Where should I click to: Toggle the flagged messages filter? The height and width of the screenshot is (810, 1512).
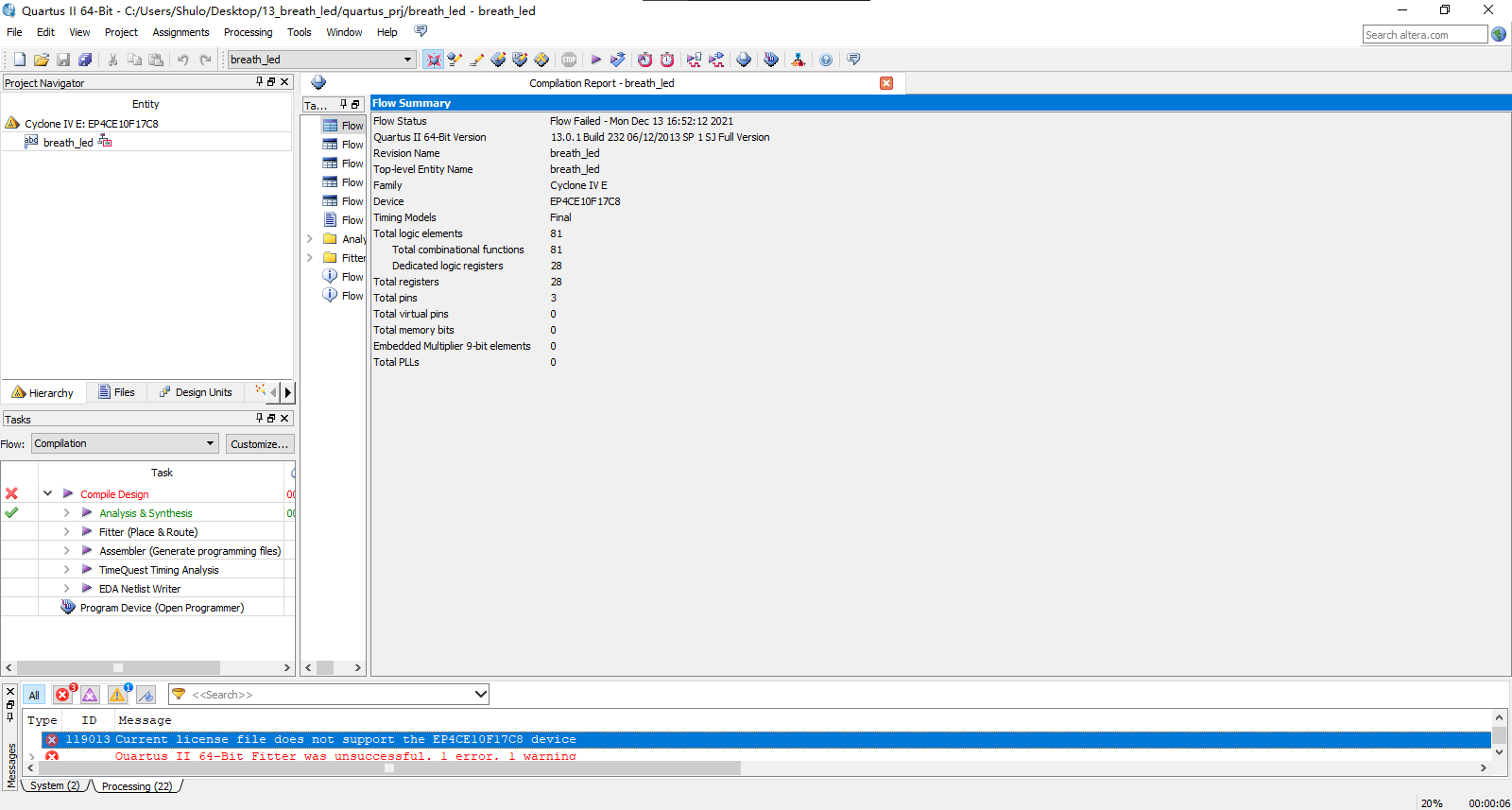[146, 695]
